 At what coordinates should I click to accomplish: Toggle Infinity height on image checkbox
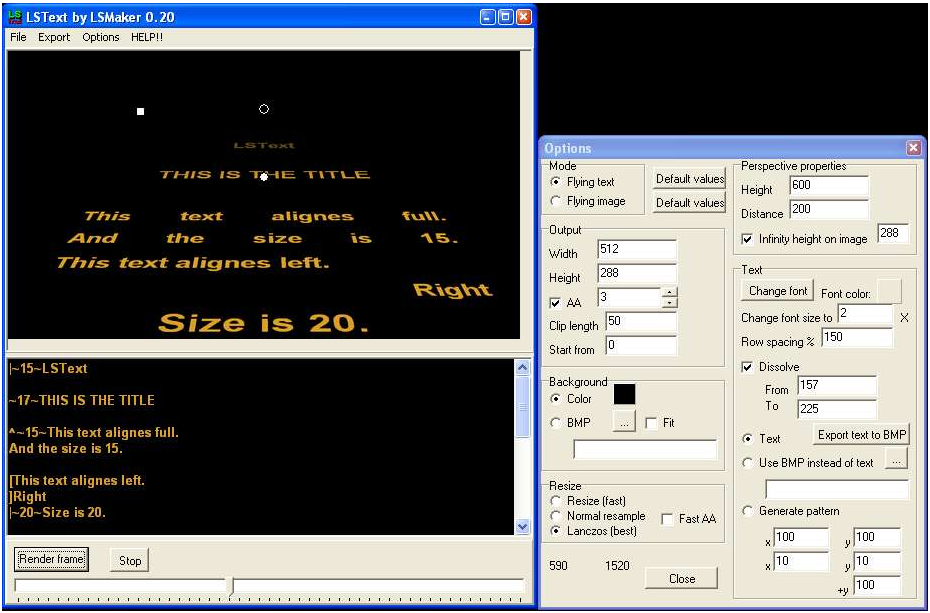pos(747,239)
